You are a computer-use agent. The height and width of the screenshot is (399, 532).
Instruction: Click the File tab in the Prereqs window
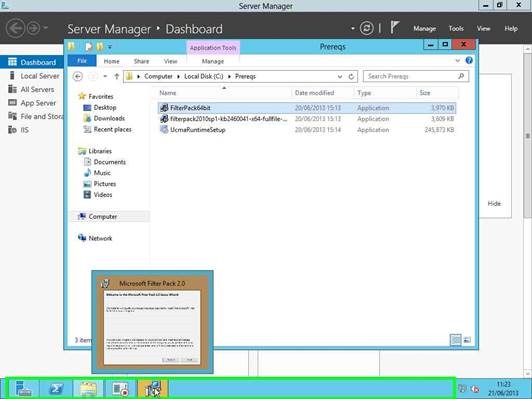[x=82, y=61]
